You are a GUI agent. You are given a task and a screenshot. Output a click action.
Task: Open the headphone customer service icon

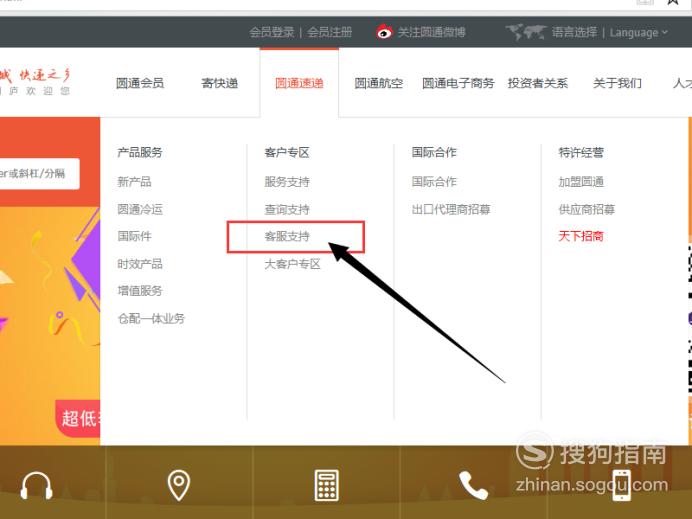[x=37, y=485]
